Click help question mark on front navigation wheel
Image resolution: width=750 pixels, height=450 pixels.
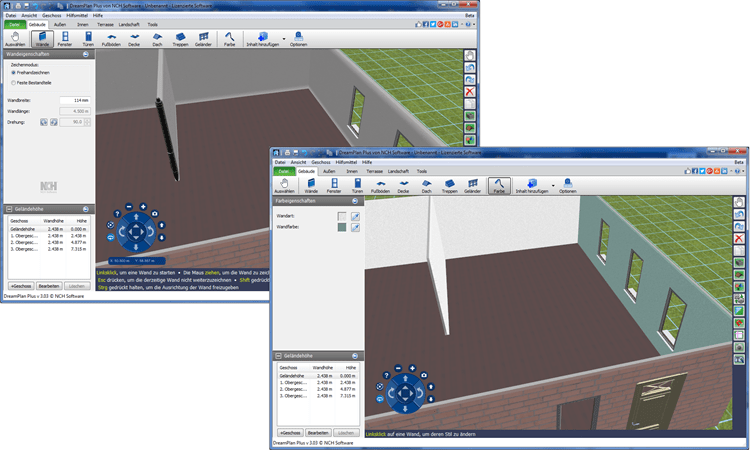click(386, 375)
